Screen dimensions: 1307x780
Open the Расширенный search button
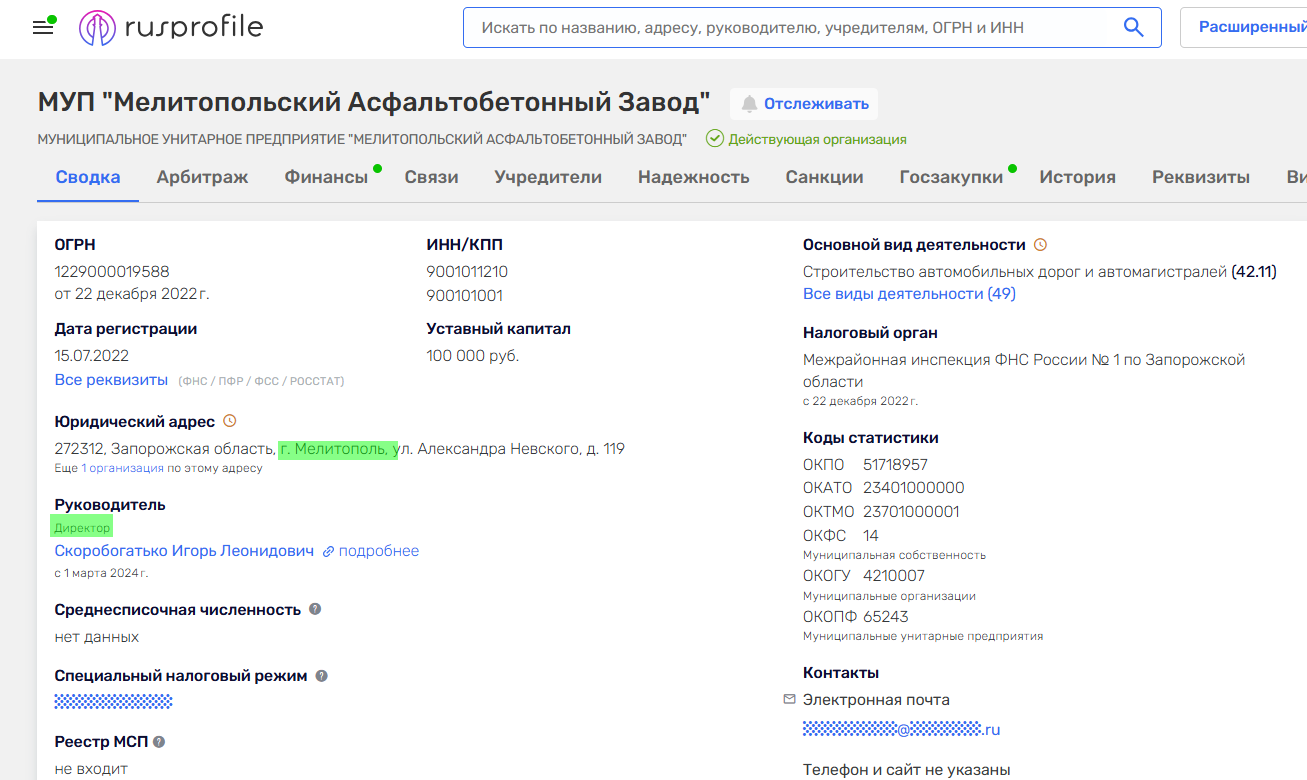click(x=1250, y=28)
